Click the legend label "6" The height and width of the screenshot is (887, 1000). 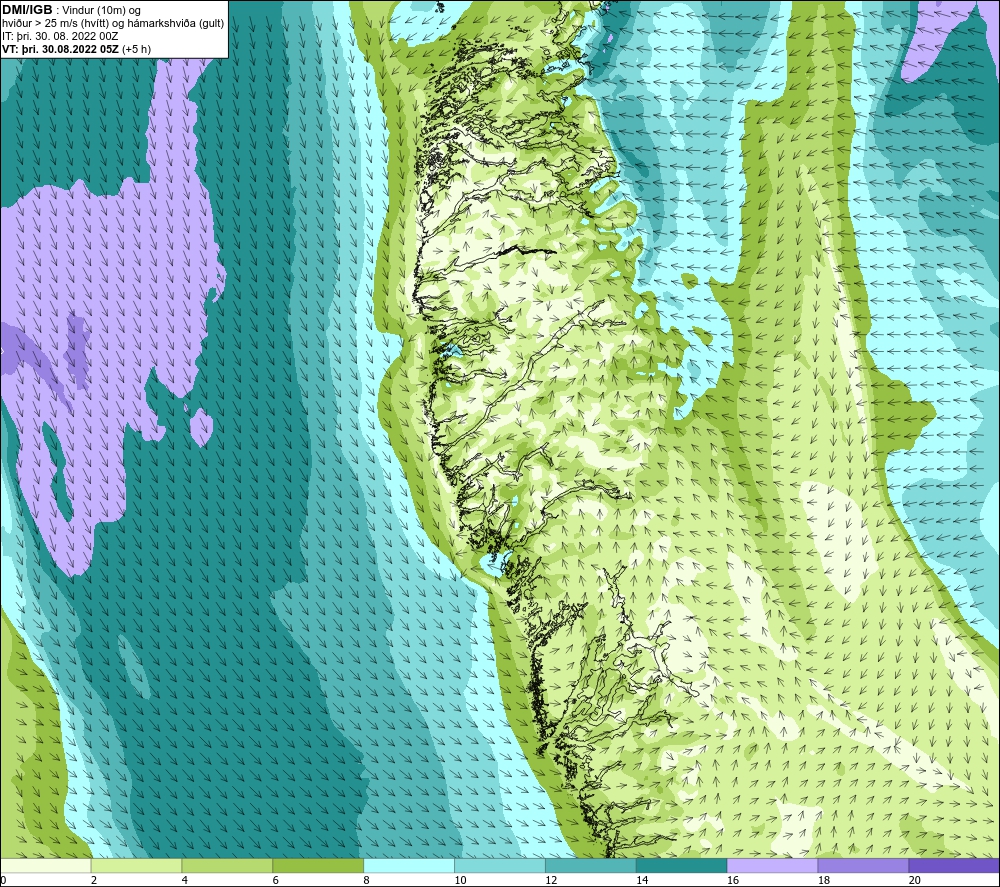click(x=276, y=880)
